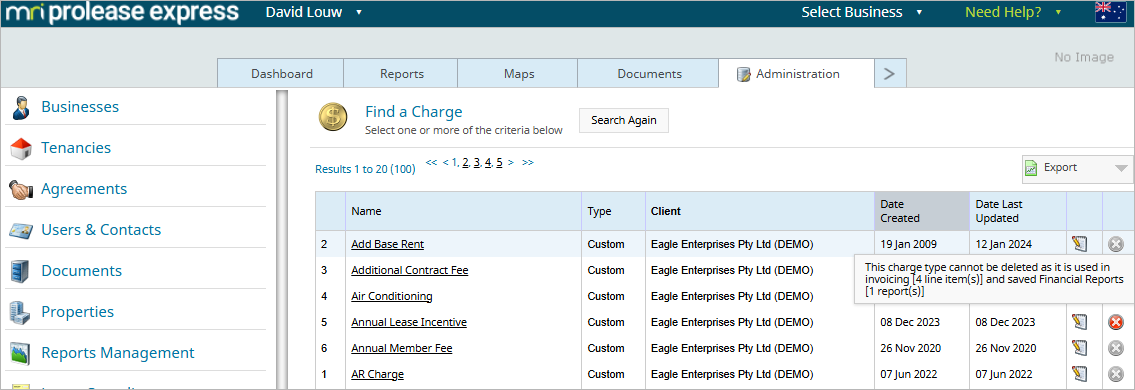Open the Select Business dropdown
Screen dimensions: 1135x390
pos(861,12)
